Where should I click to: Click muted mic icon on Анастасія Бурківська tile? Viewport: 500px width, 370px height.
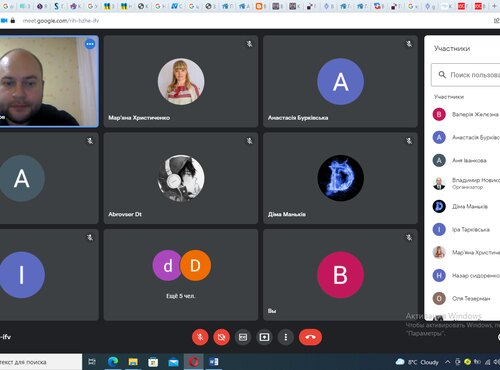409,44
